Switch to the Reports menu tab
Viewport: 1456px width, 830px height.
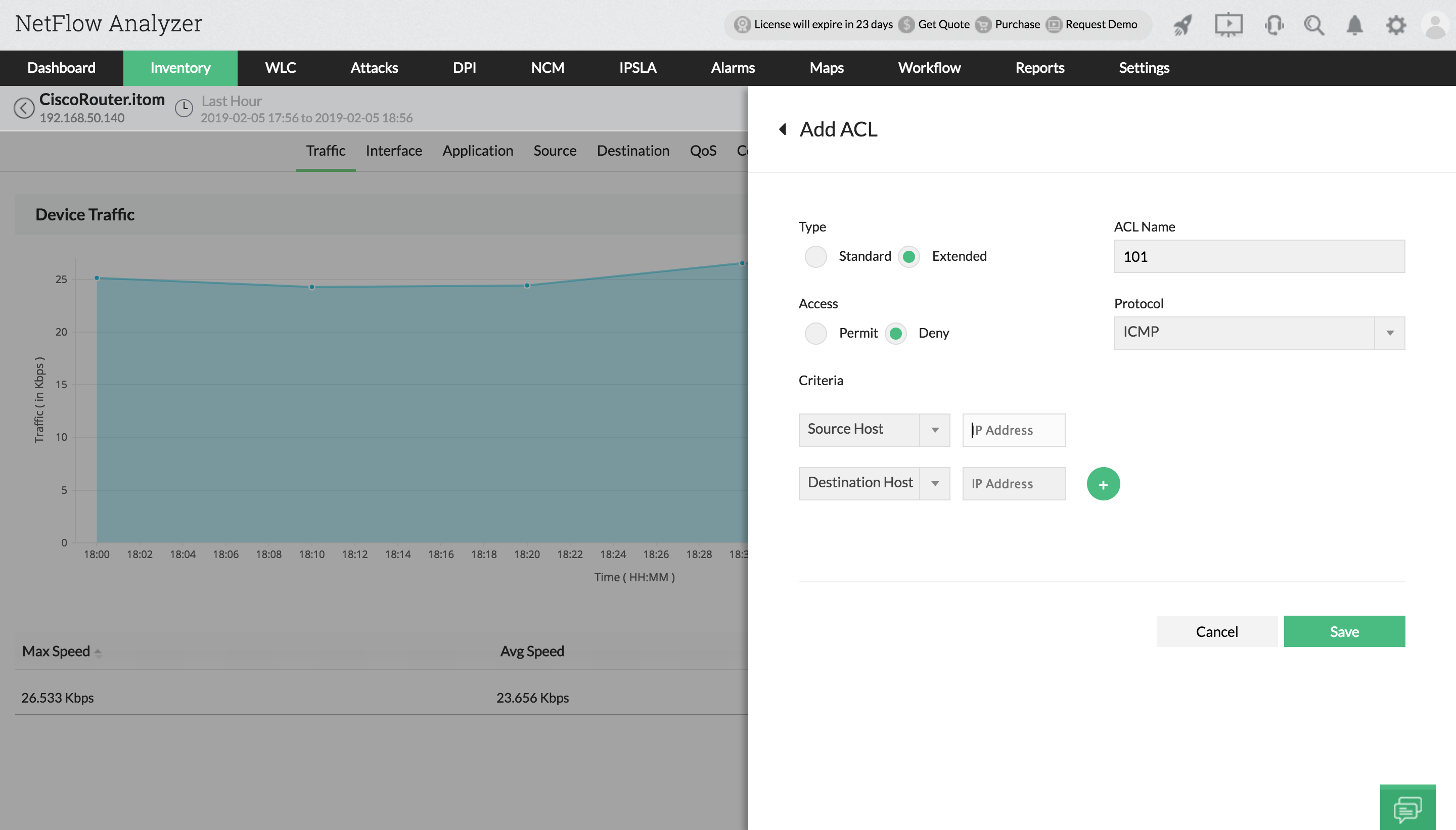[1039, 68]
